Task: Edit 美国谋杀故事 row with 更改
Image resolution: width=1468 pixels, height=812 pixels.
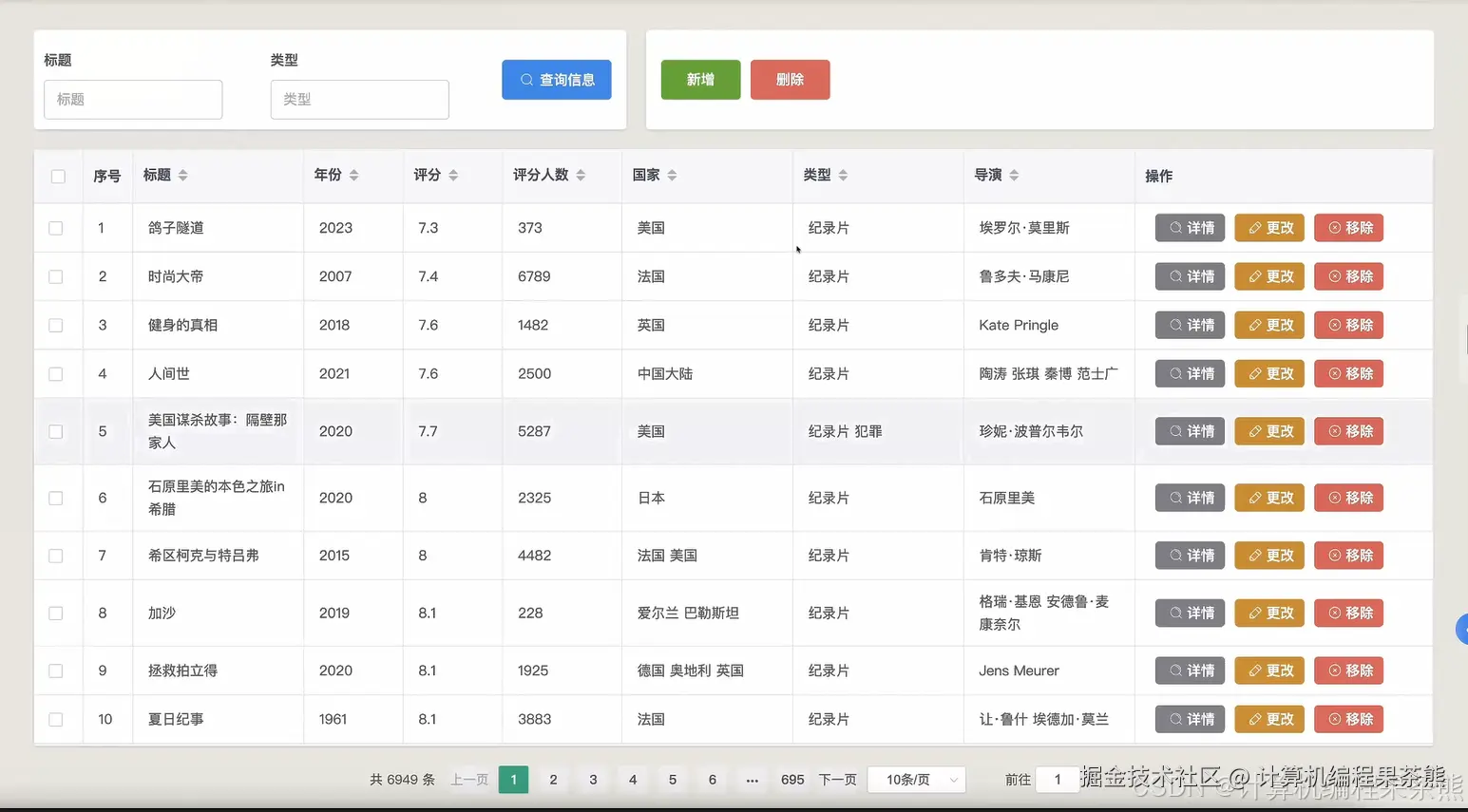Action: click(x=1269, y=431)
